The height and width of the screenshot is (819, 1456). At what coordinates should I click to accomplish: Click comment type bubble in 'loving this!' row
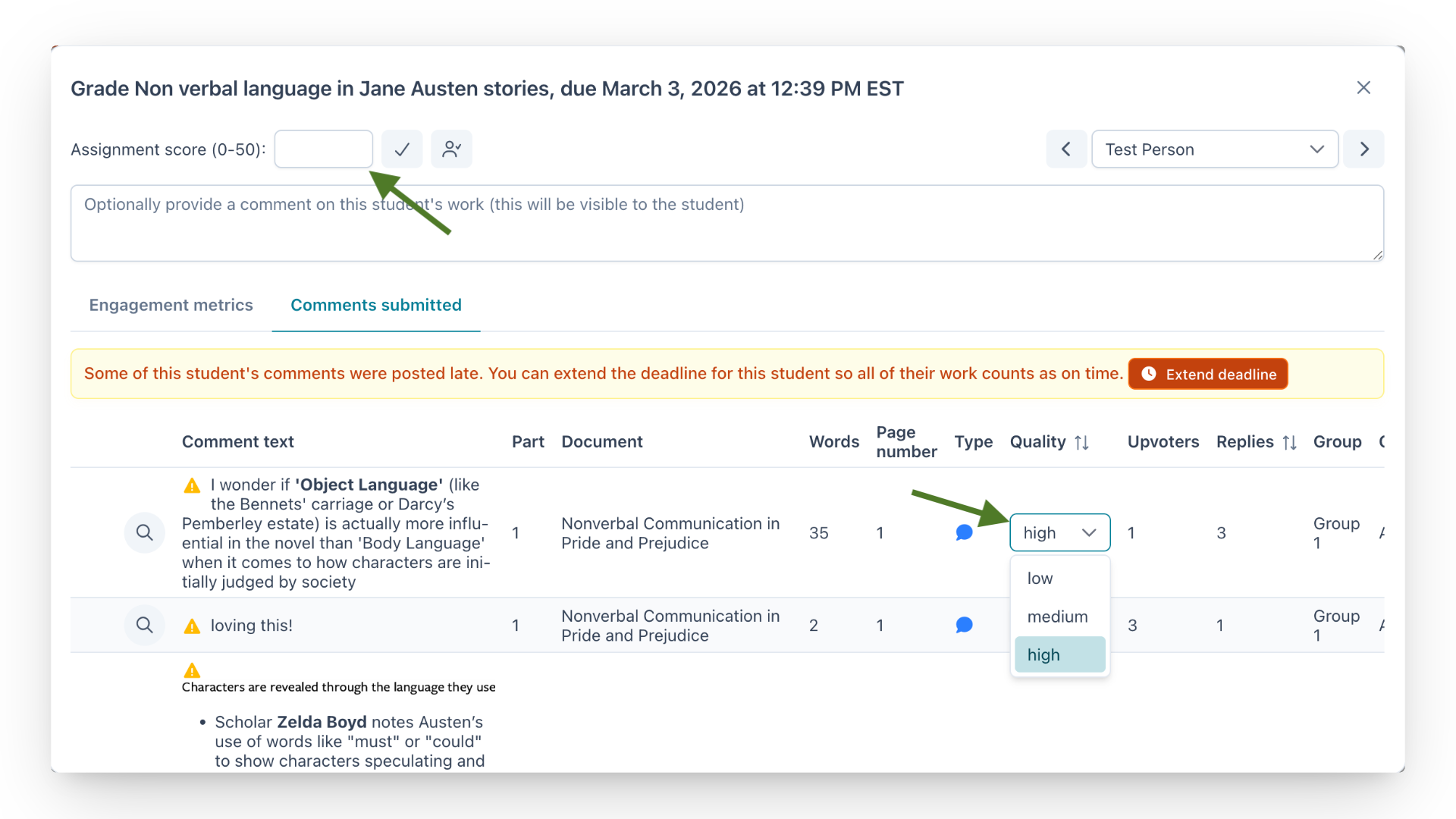click(x=965, y=625)
